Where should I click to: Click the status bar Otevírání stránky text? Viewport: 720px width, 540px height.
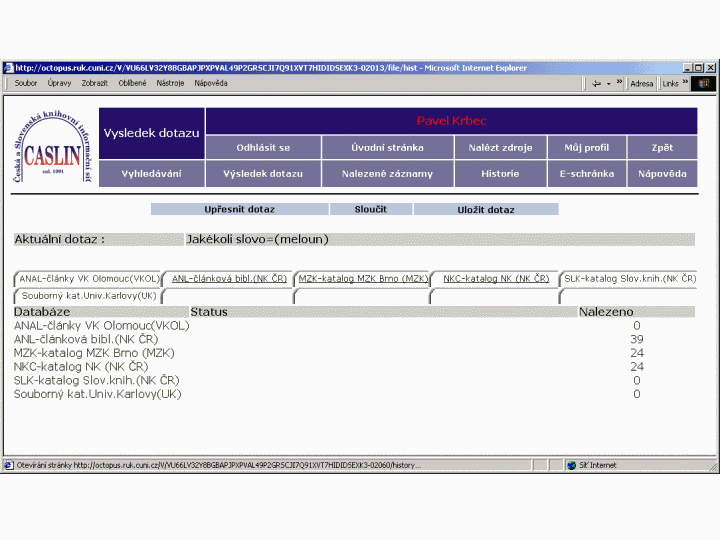pyautogui.click(x=219, y=465)
